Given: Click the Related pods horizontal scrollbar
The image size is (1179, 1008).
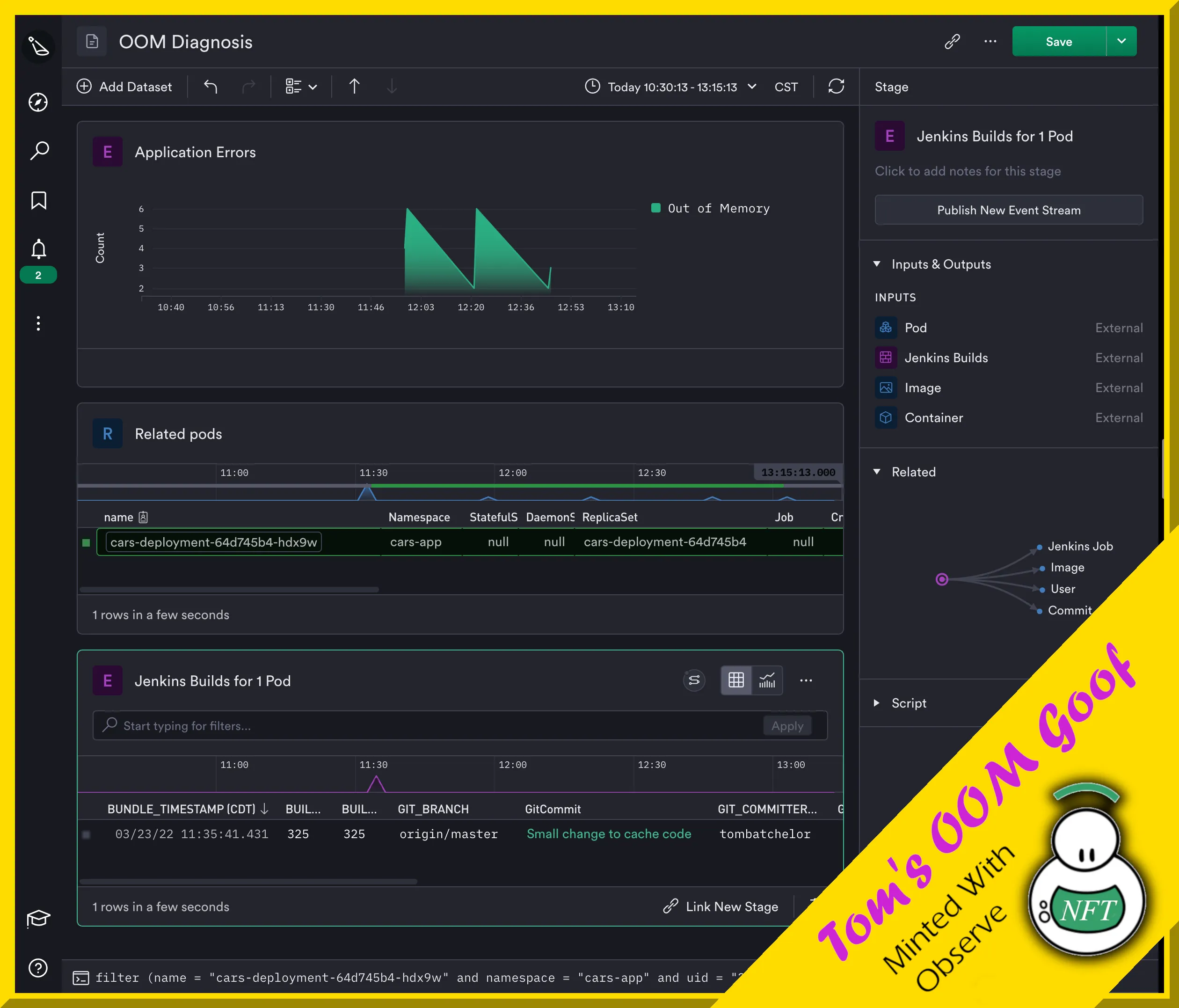Looking at the screenshot, I should click(229, 590).
